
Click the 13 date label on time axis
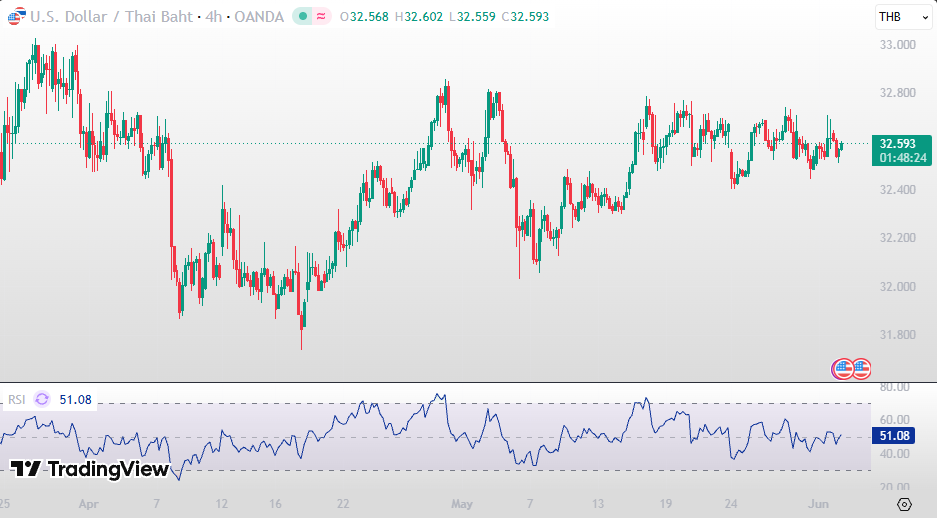tap(598, 504)
